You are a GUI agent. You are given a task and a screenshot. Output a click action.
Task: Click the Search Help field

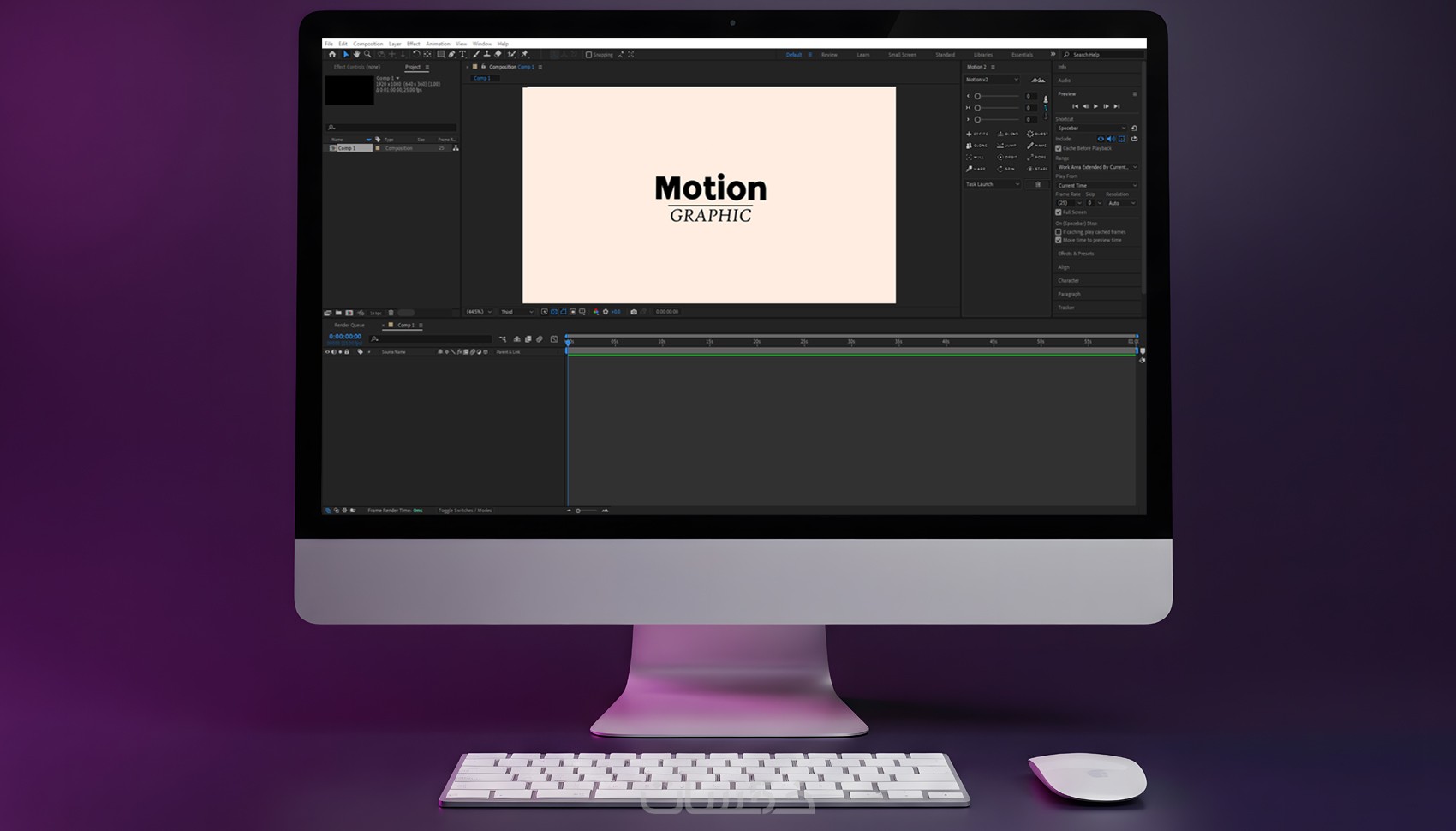coord(1103,55)
